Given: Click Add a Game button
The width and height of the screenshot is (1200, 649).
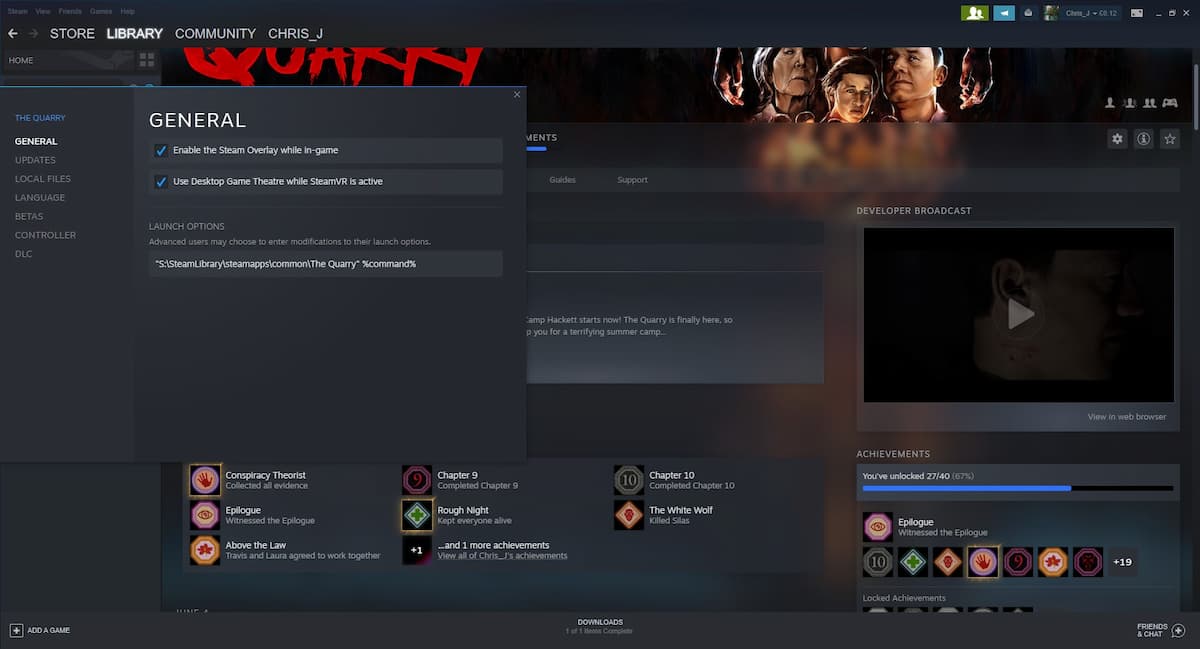Looking at the screenshot, I should point(40,630).
